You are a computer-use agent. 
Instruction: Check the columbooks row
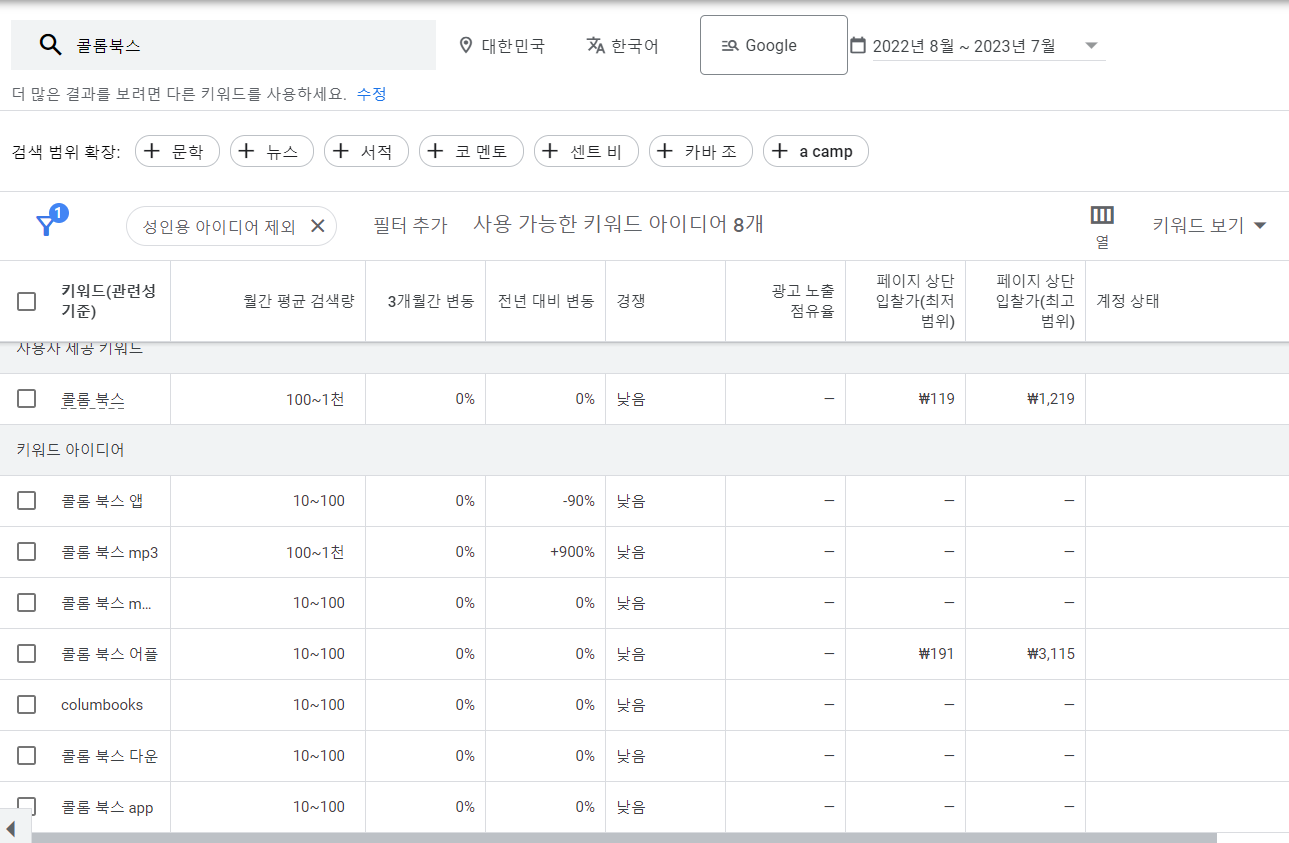27,705
